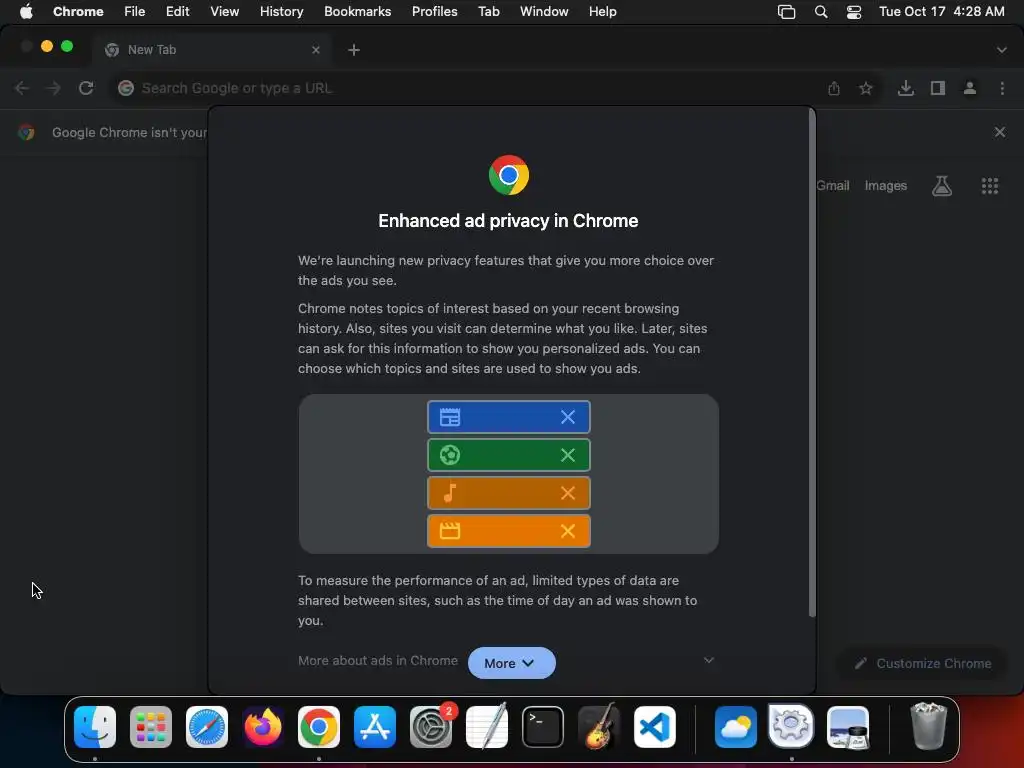
Task: Open the History menu
Action: [x=281, y=11]
